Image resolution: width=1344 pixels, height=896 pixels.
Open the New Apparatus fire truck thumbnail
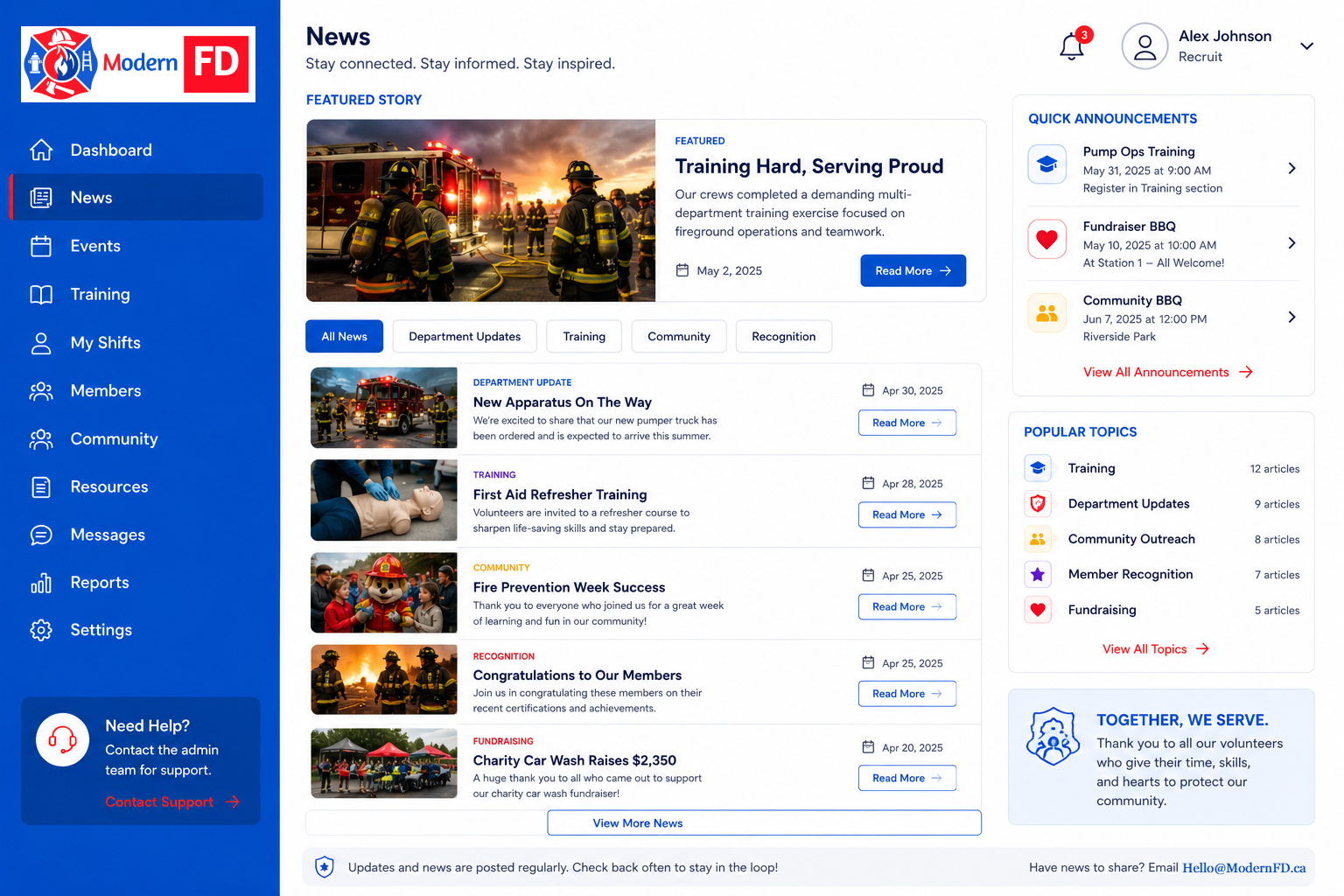click(x=384, y=408)
